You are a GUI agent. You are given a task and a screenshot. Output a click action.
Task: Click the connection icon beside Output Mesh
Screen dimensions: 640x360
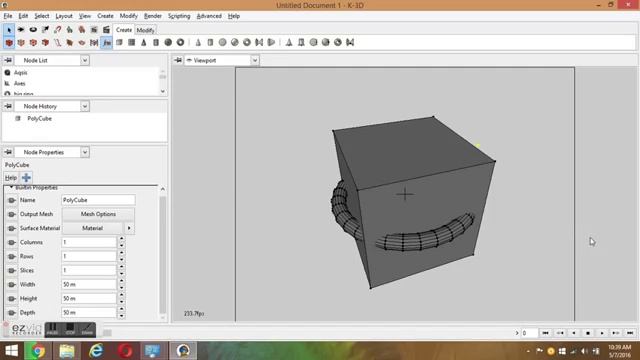(11, 214)
